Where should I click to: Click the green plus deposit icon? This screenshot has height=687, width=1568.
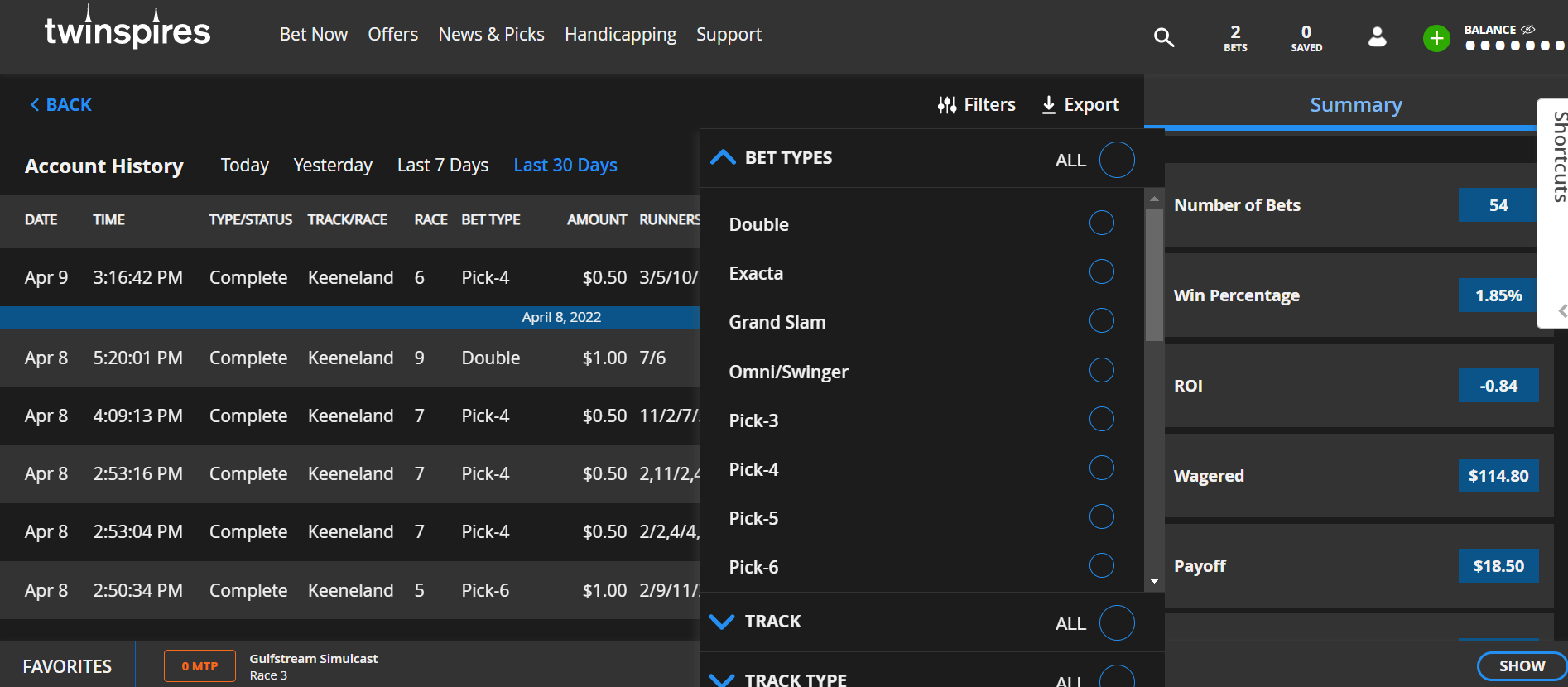click(1436, 38)
